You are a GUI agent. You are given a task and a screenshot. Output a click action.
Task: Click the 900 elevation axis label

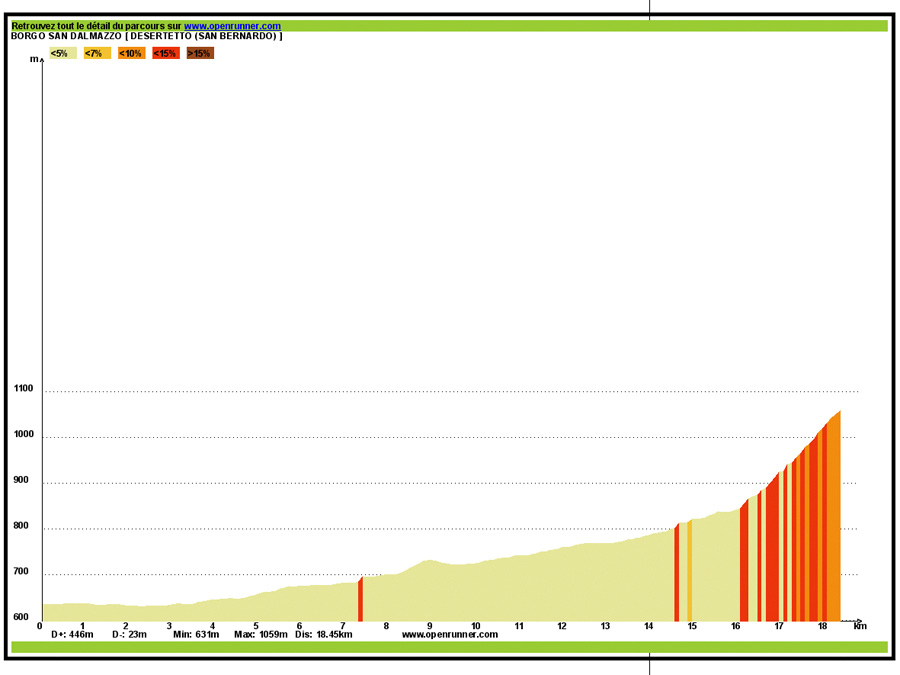click(x=21, y=480)
